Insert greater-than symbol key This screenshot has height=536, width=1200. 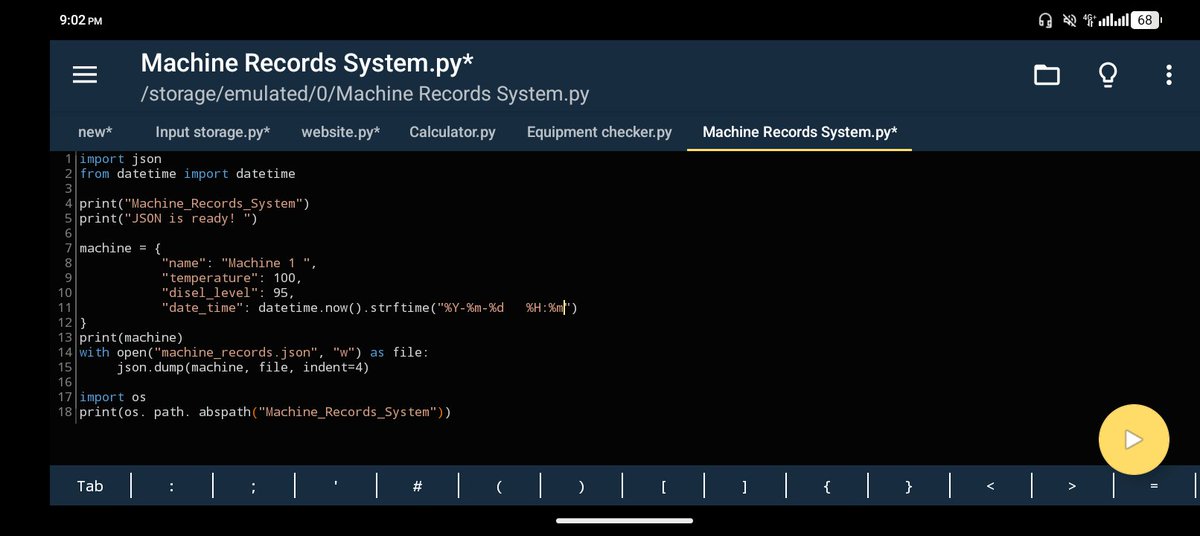tap(1072, 486)
